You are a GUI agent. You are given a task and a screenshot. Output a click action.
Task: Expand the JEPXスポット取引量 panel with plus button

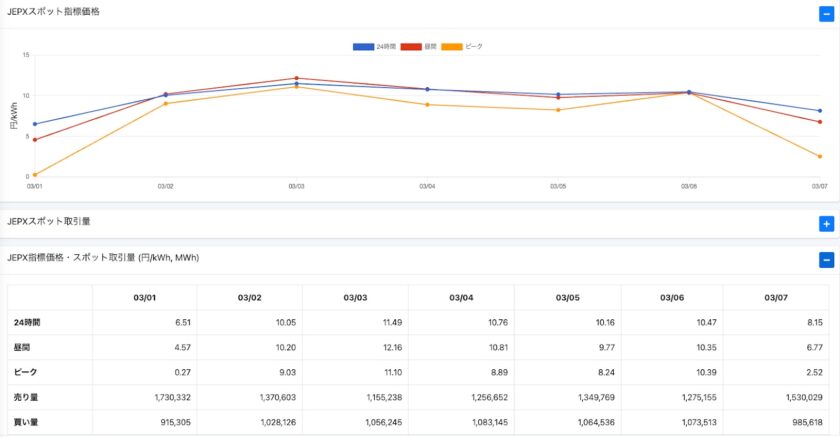click(x=825, y=224)
